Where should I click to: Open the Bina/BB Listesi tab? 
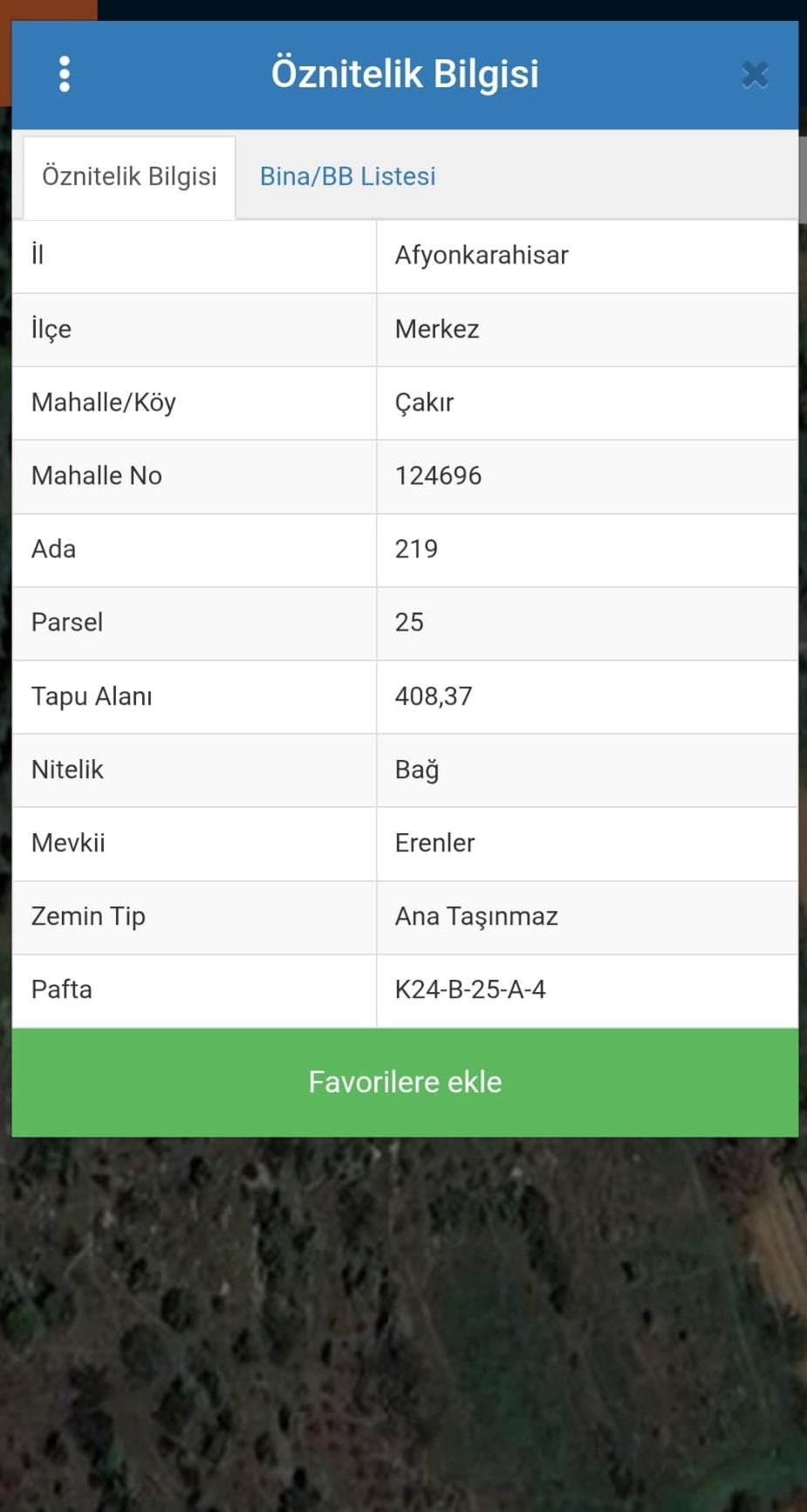click(x=347, y=176)
